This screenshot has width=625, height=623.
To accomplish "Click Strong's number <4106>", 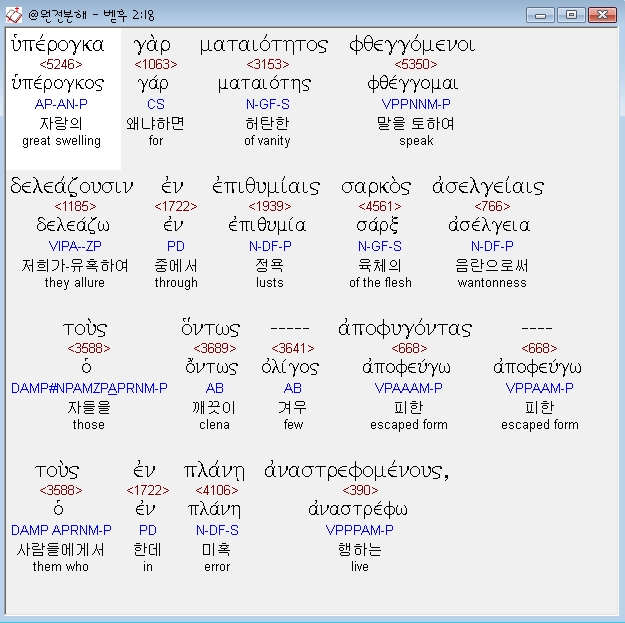I will pyautogui.click(x=217, y=490).
